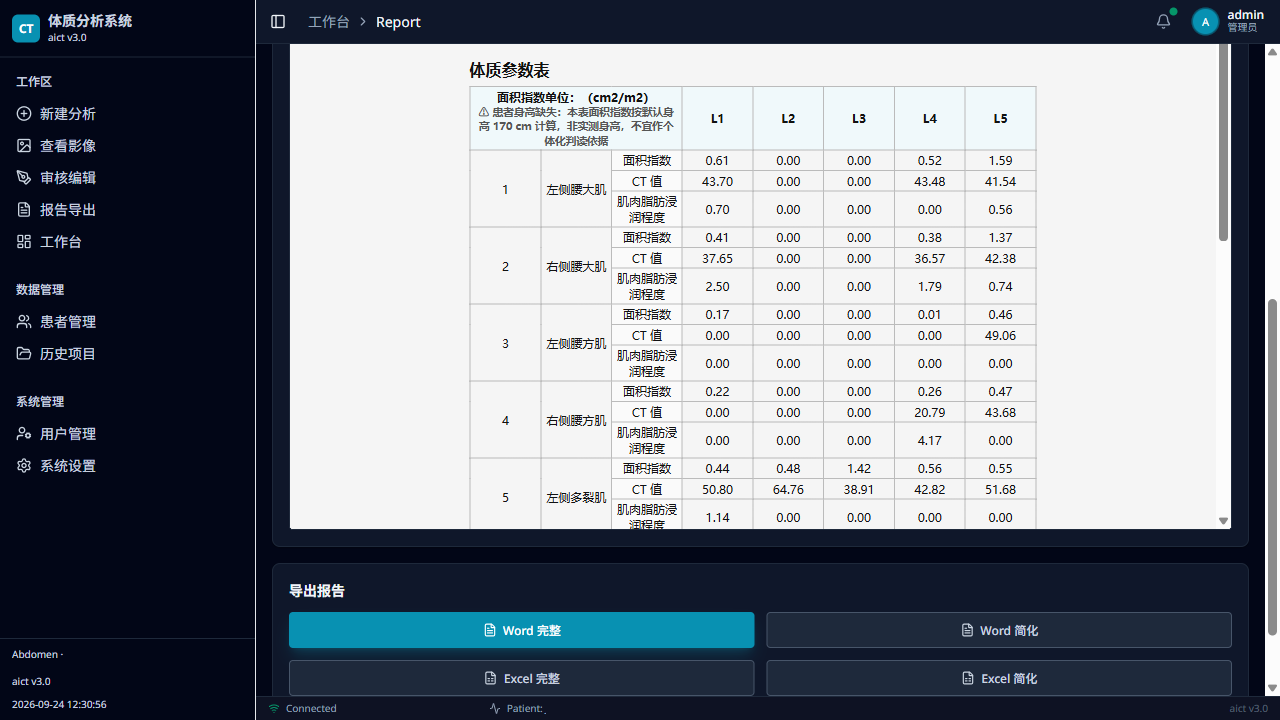Click the CT app logo
1280x720 pixels.
pos(26,28)
